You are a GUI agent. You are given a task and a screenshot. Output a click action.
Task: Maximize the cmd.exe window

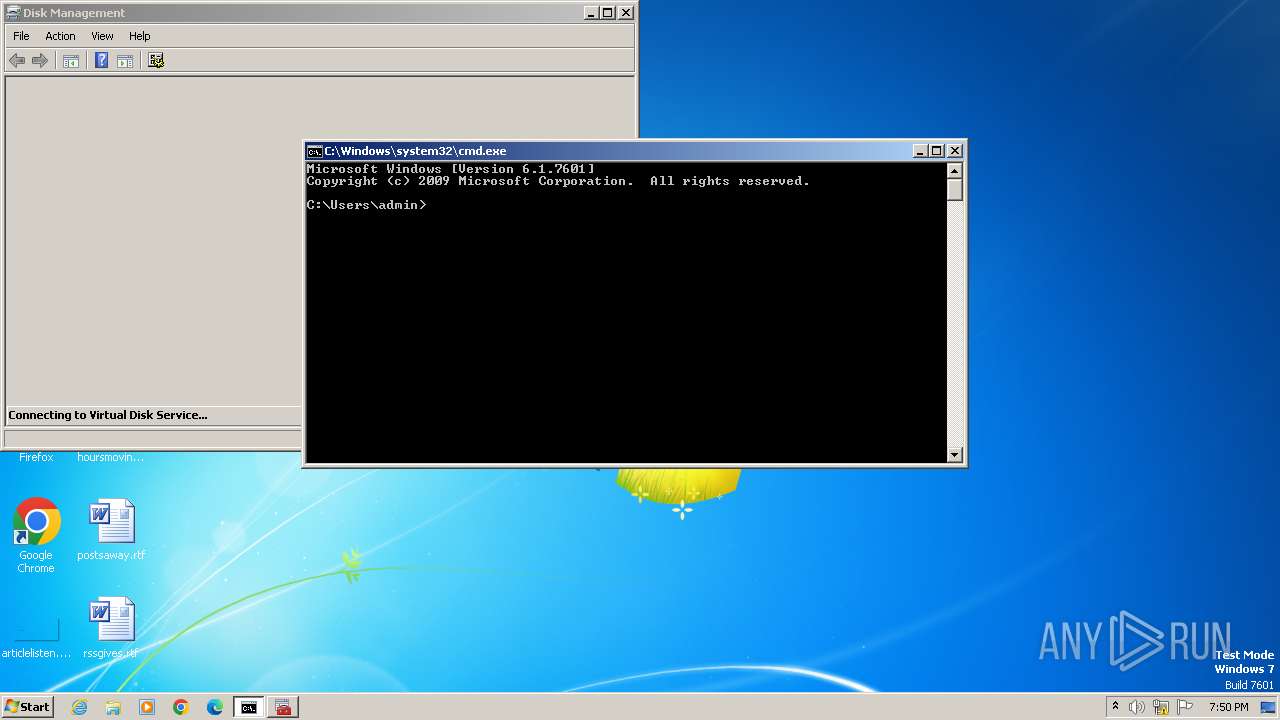(937, 151)
